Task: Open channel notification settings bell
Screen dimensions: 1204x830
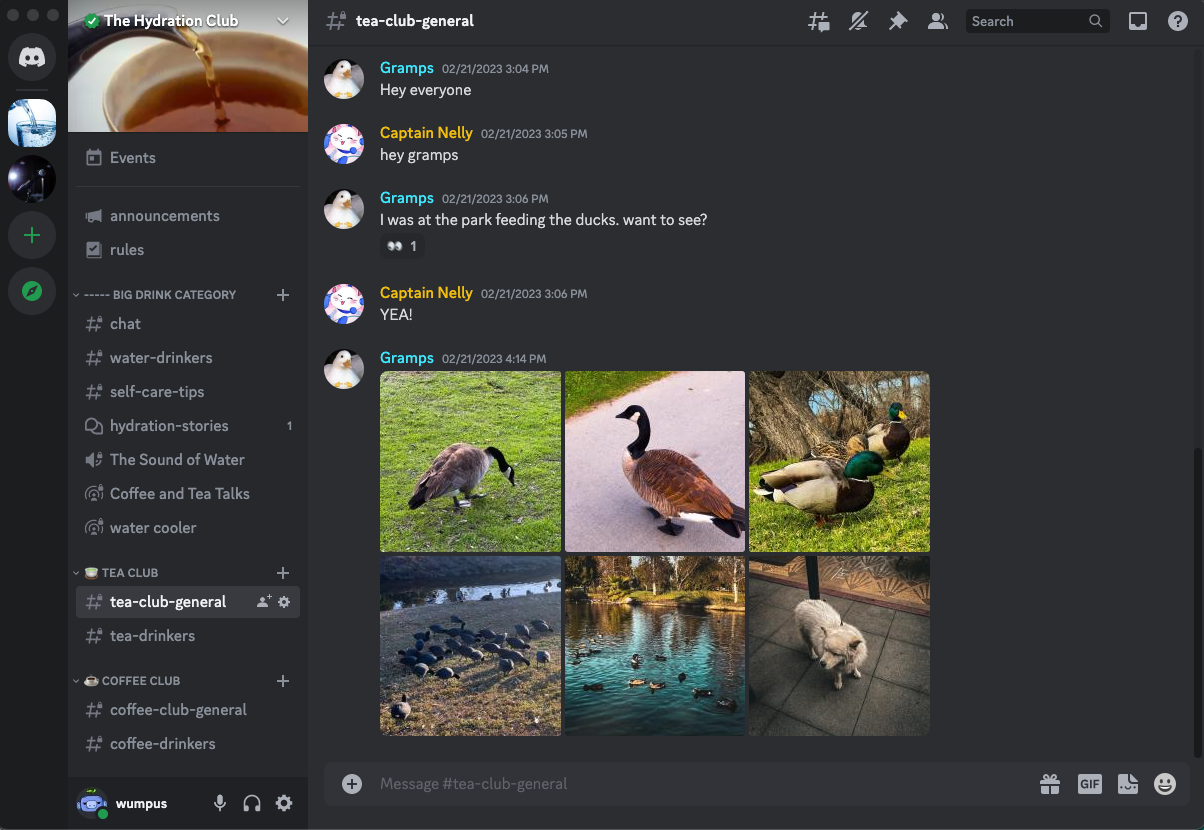Action: [858, 20]
